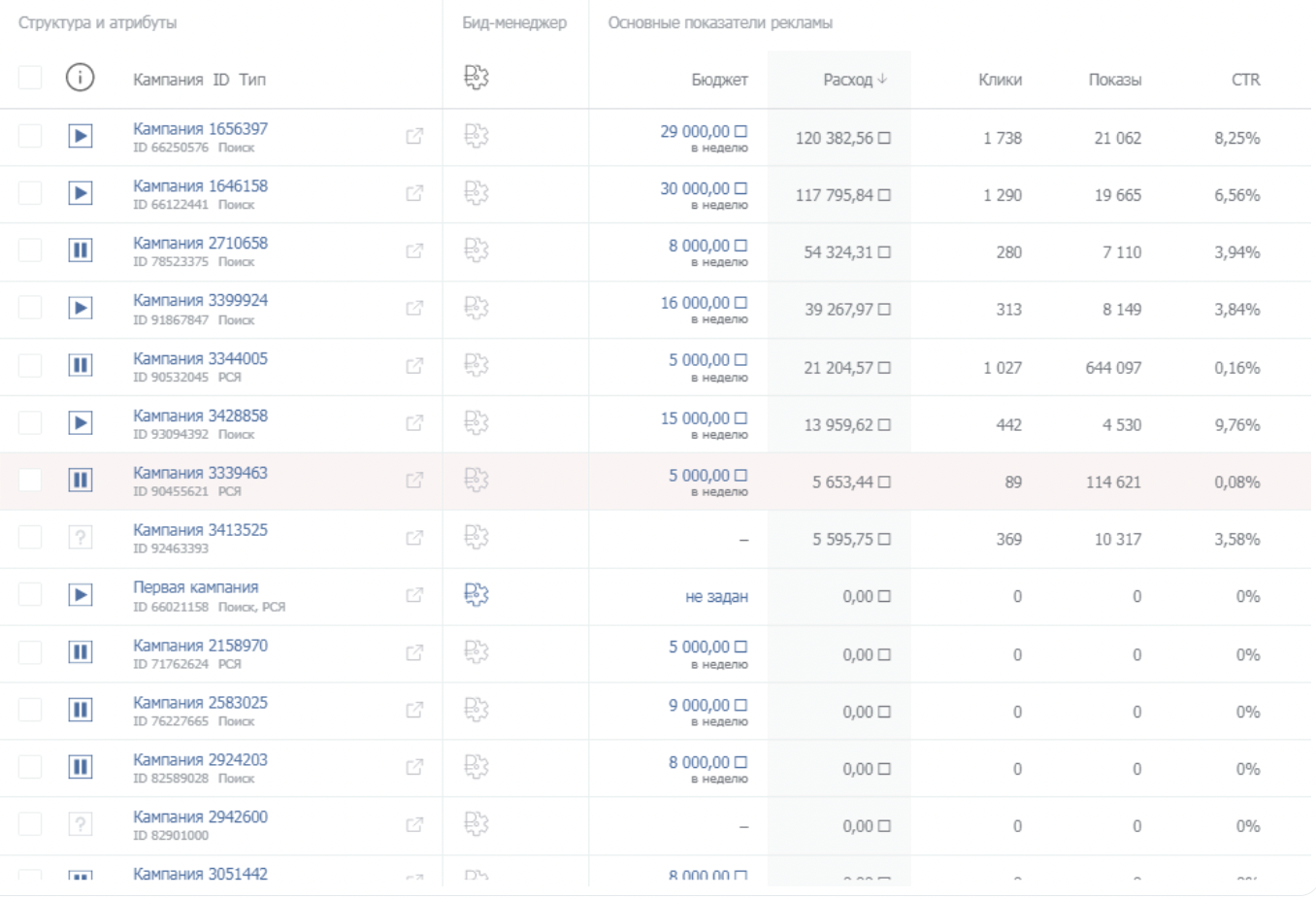
Task: Click the bid manager icon in column header
Action: coord(476,78)
